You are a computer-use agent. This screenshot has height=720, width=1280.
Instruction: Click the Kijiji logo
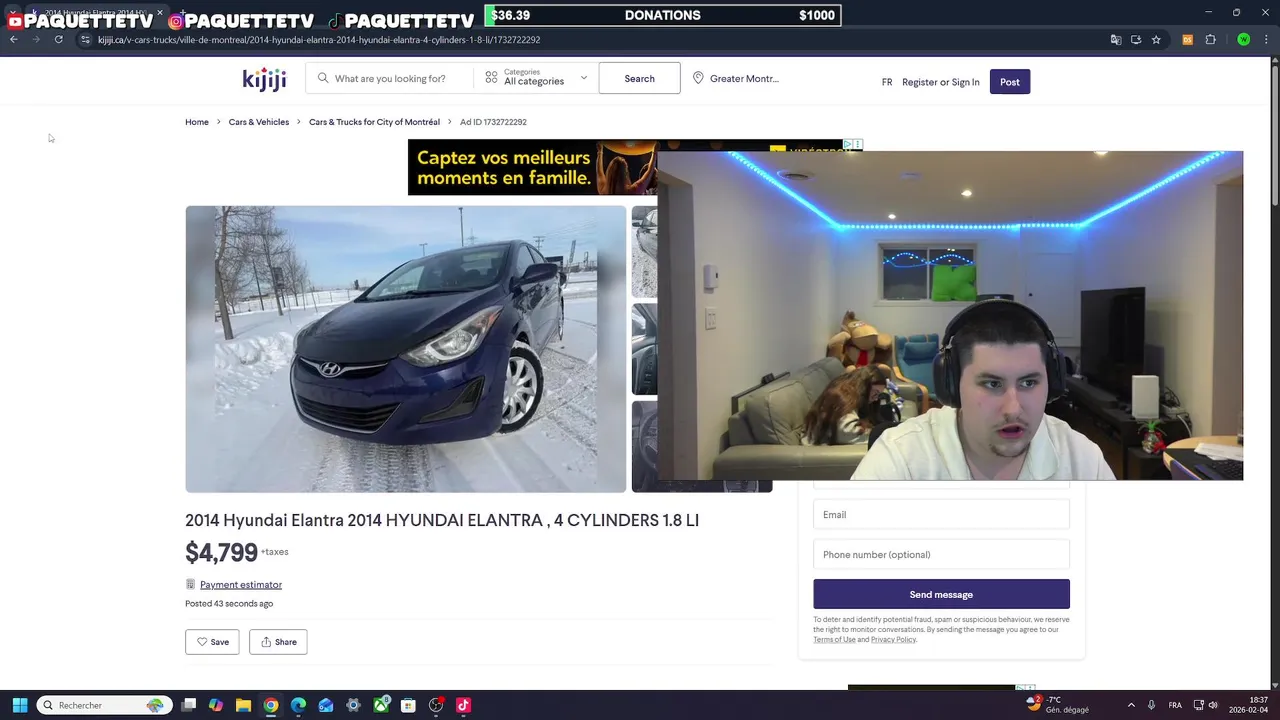264,79
